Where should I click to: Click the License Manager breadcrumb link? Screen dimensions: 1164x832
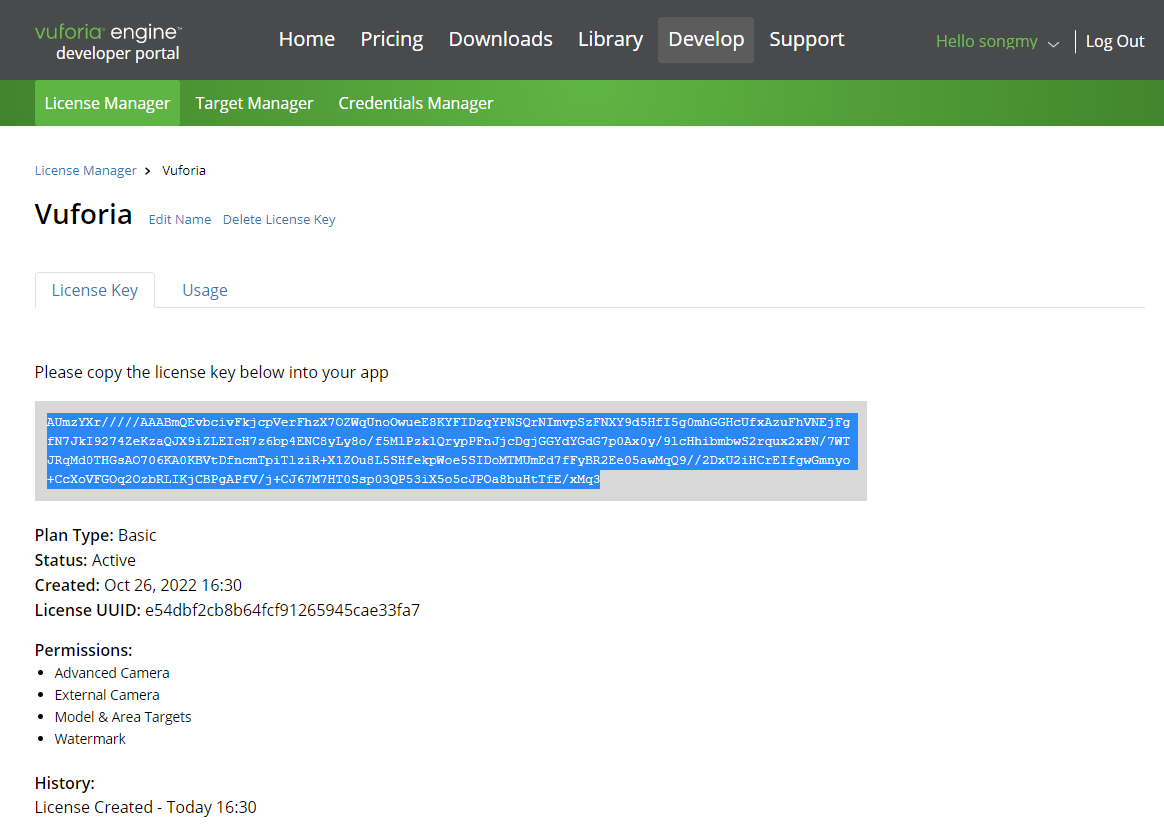point(85,171)
